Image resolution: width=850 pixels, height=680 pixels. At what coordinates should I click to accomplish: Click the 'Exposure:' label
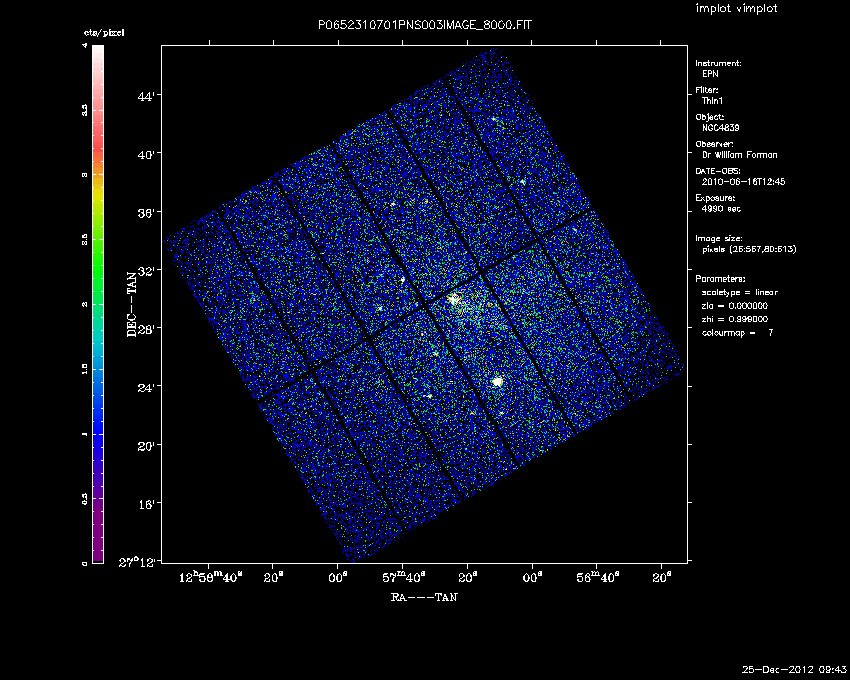(715, 198)
